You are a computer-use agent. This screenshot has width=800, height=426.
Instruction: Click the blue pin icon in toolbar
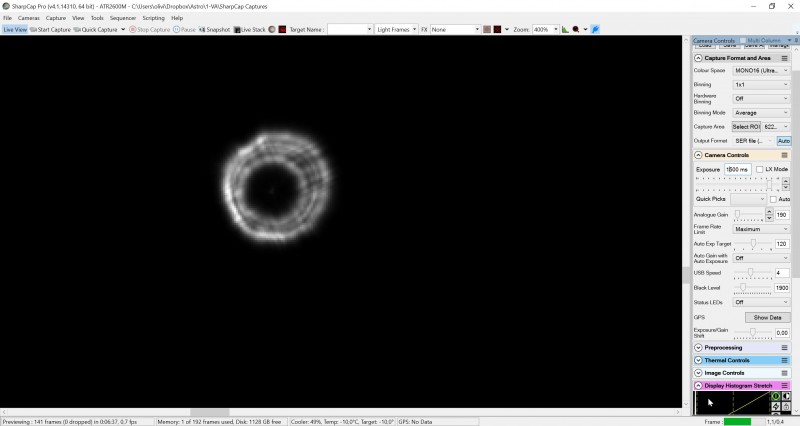coord(595,30)
